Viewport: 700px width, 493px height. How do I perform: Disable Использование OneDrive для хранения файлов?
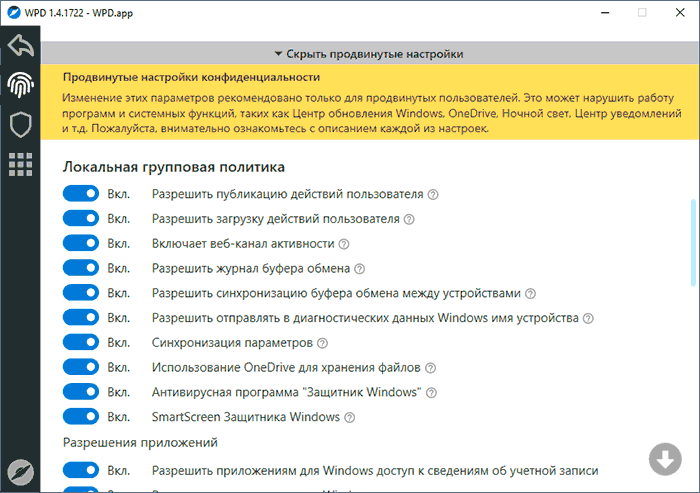80,367
